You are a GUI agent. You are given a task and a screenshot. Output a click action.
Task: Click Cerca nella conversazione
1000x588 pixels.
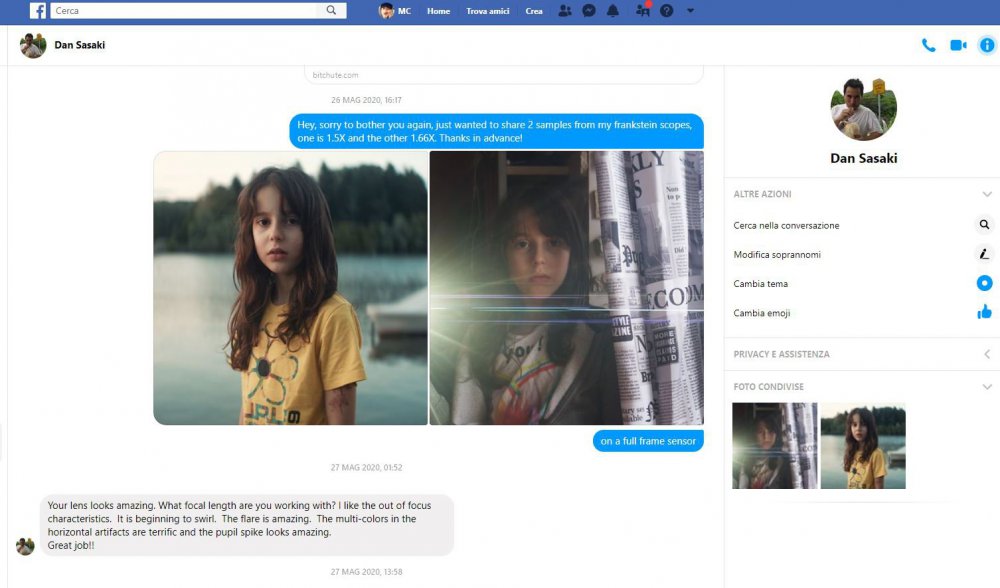click(x=786, y=225)
